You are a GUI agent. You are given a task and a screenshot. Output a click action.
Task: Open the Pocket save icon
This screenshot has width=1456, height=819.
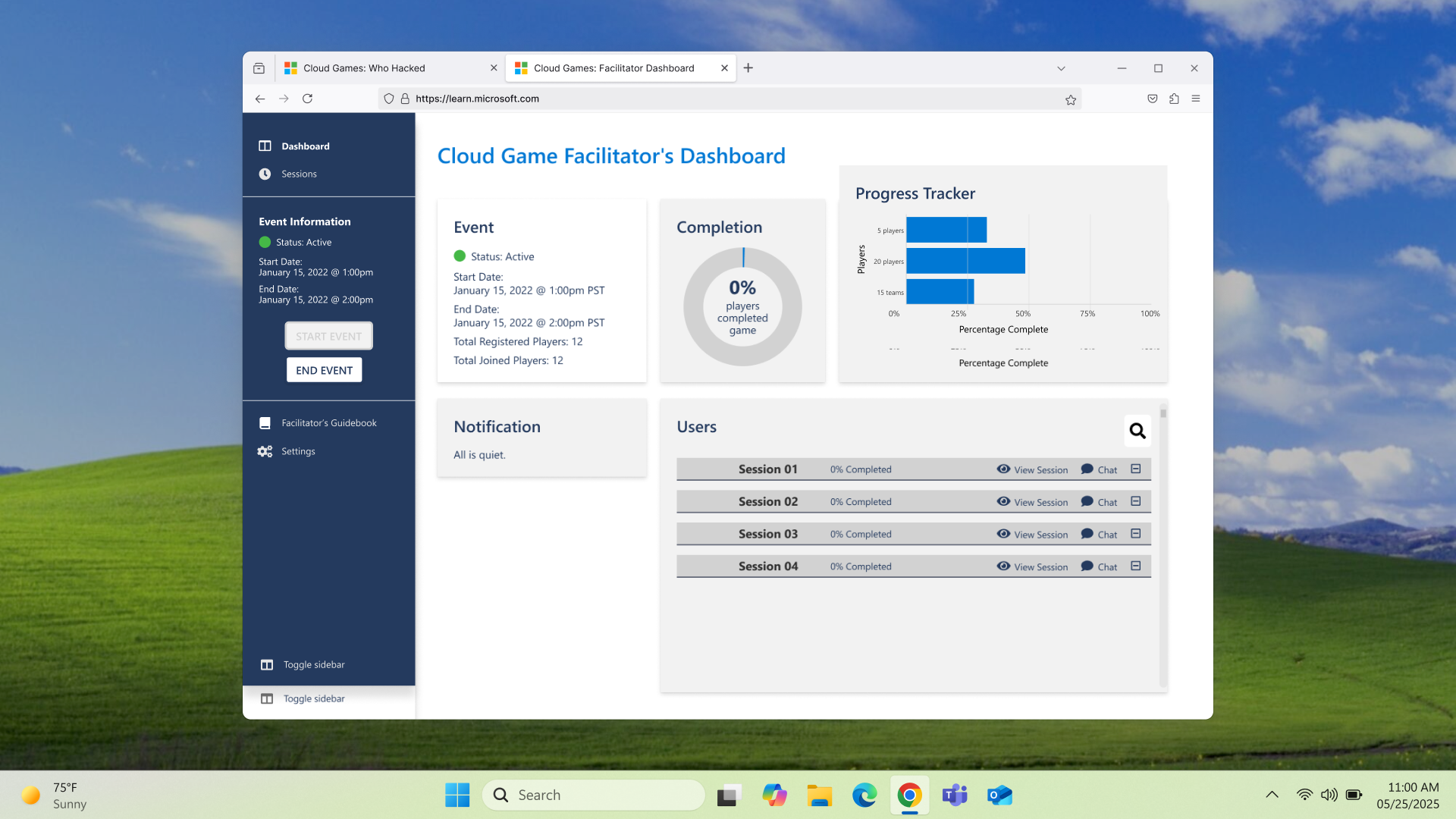coord(1153,99)
